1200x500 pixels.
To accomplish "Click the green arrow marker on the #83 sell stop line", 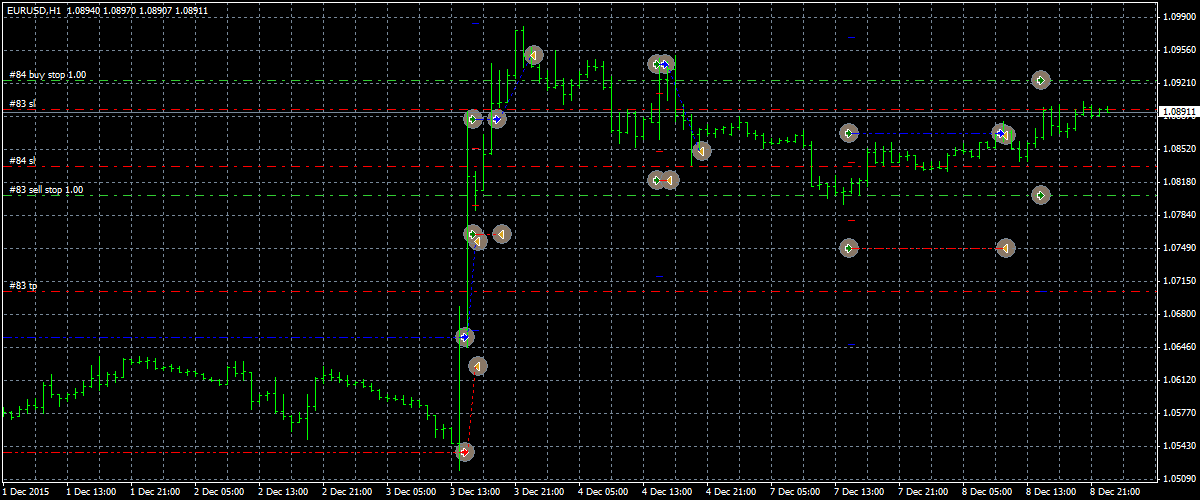I will click(x=1041, y=195).
